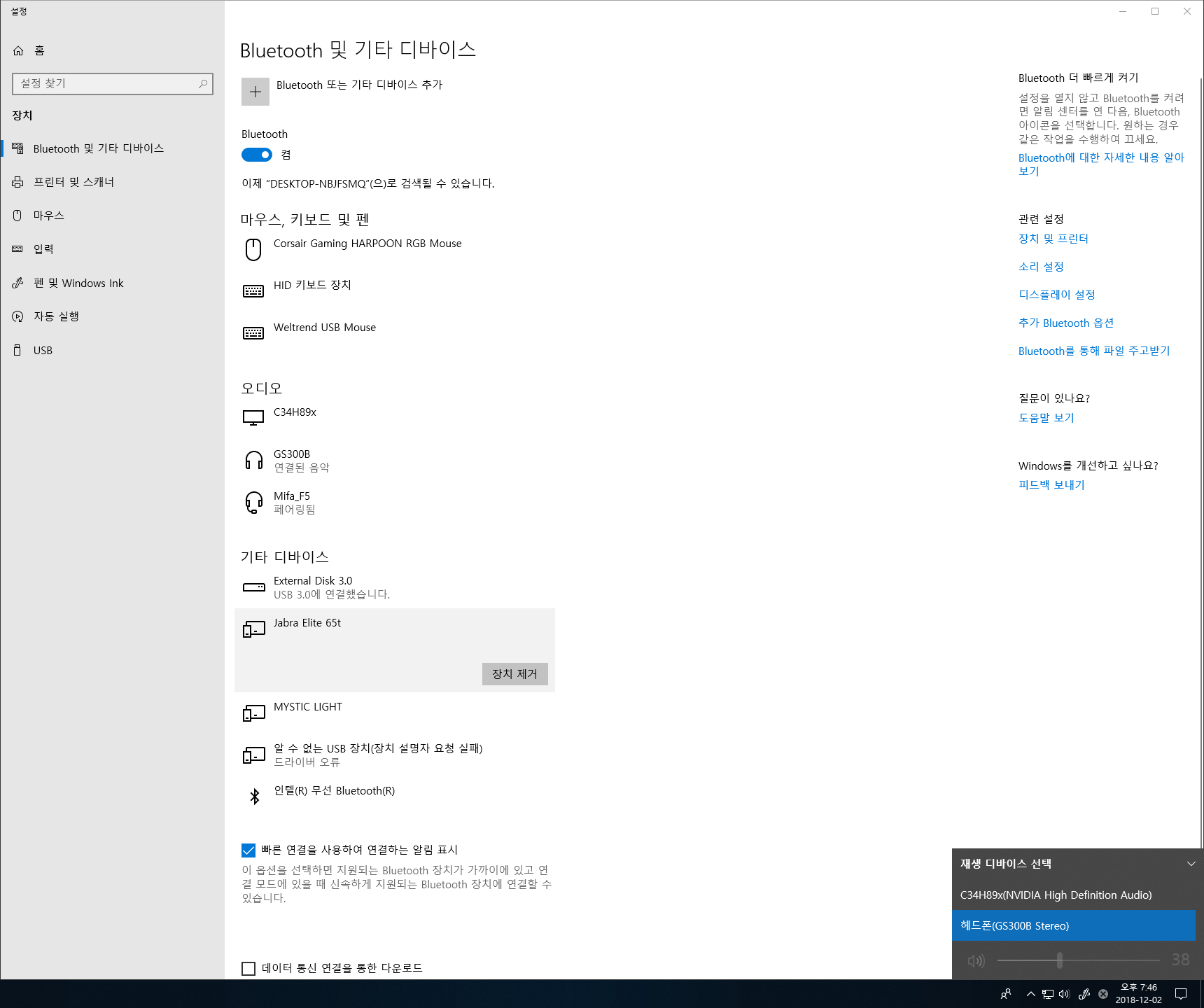Open the AutoPlay (자동 실행) settings

point(112,316)
